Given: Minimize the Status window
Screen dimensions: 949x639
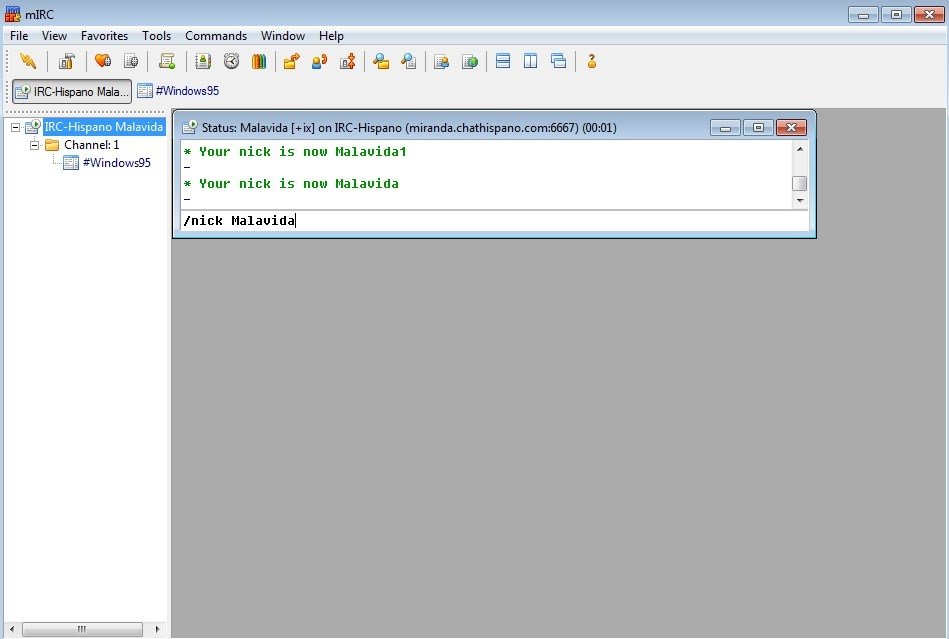Looking at the screenshot, I should pyautogui.click(x=726, y=127).
